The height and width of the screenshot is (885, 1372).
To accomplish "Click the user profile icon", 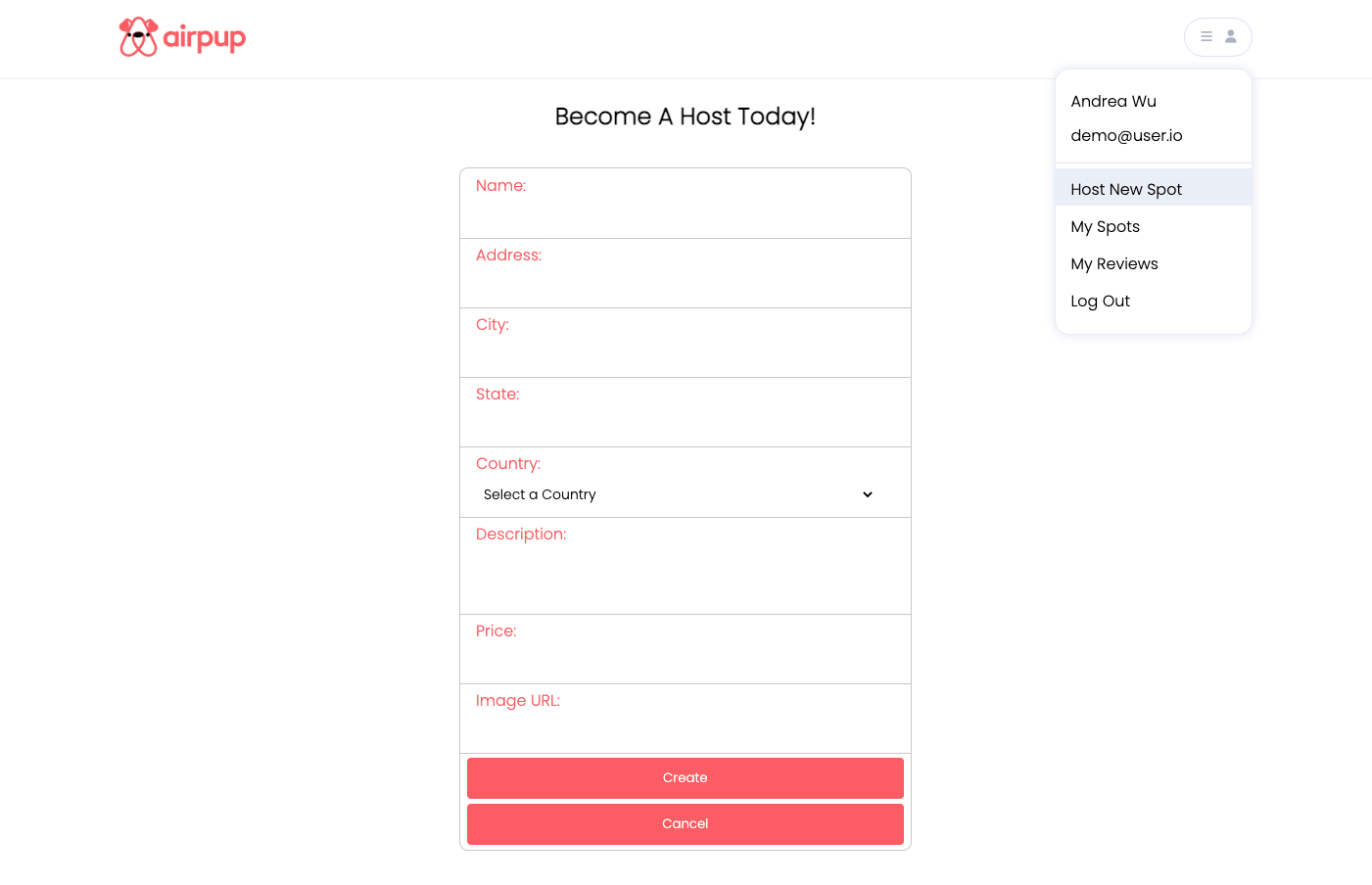I will pyautogui.click(x=1230, y=36).
